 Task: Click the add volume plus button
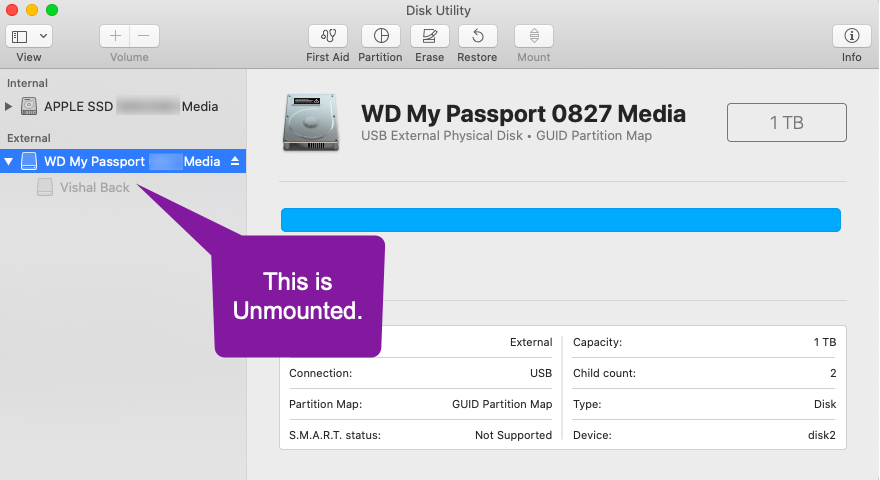[115, 36]
